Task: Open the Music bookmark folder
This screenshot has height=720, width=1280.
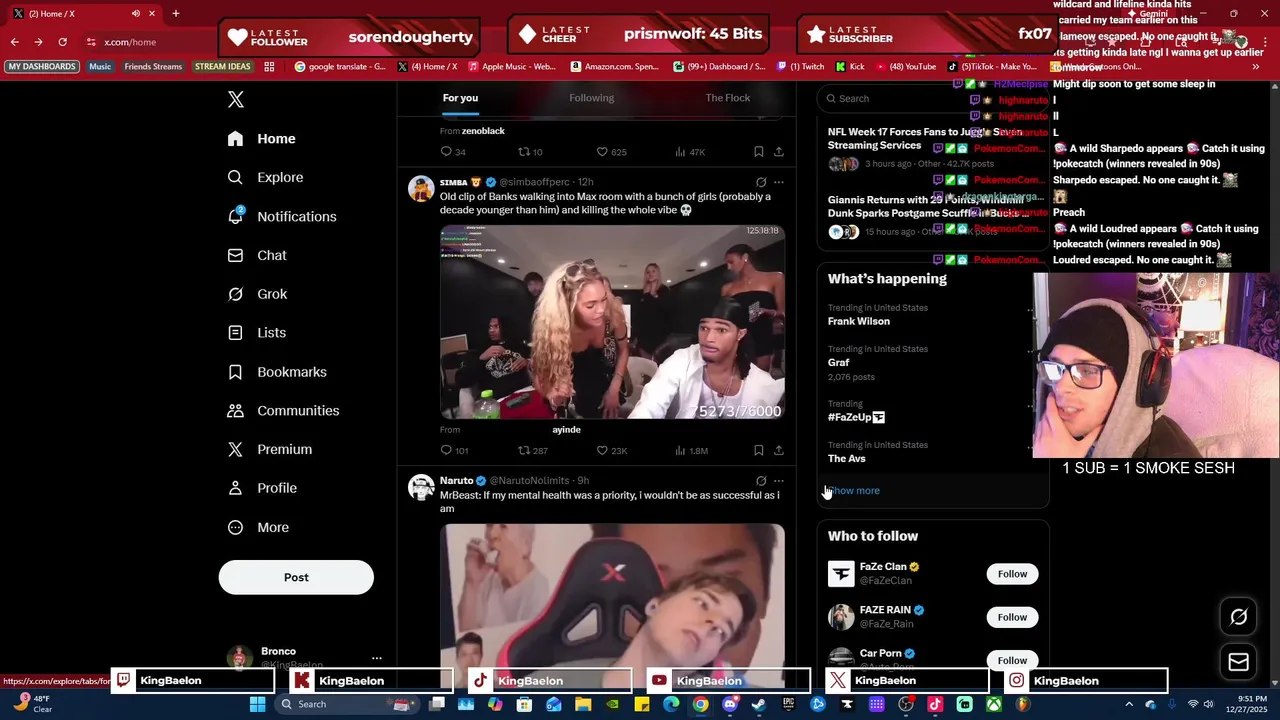Action: [x=100, y=67]
